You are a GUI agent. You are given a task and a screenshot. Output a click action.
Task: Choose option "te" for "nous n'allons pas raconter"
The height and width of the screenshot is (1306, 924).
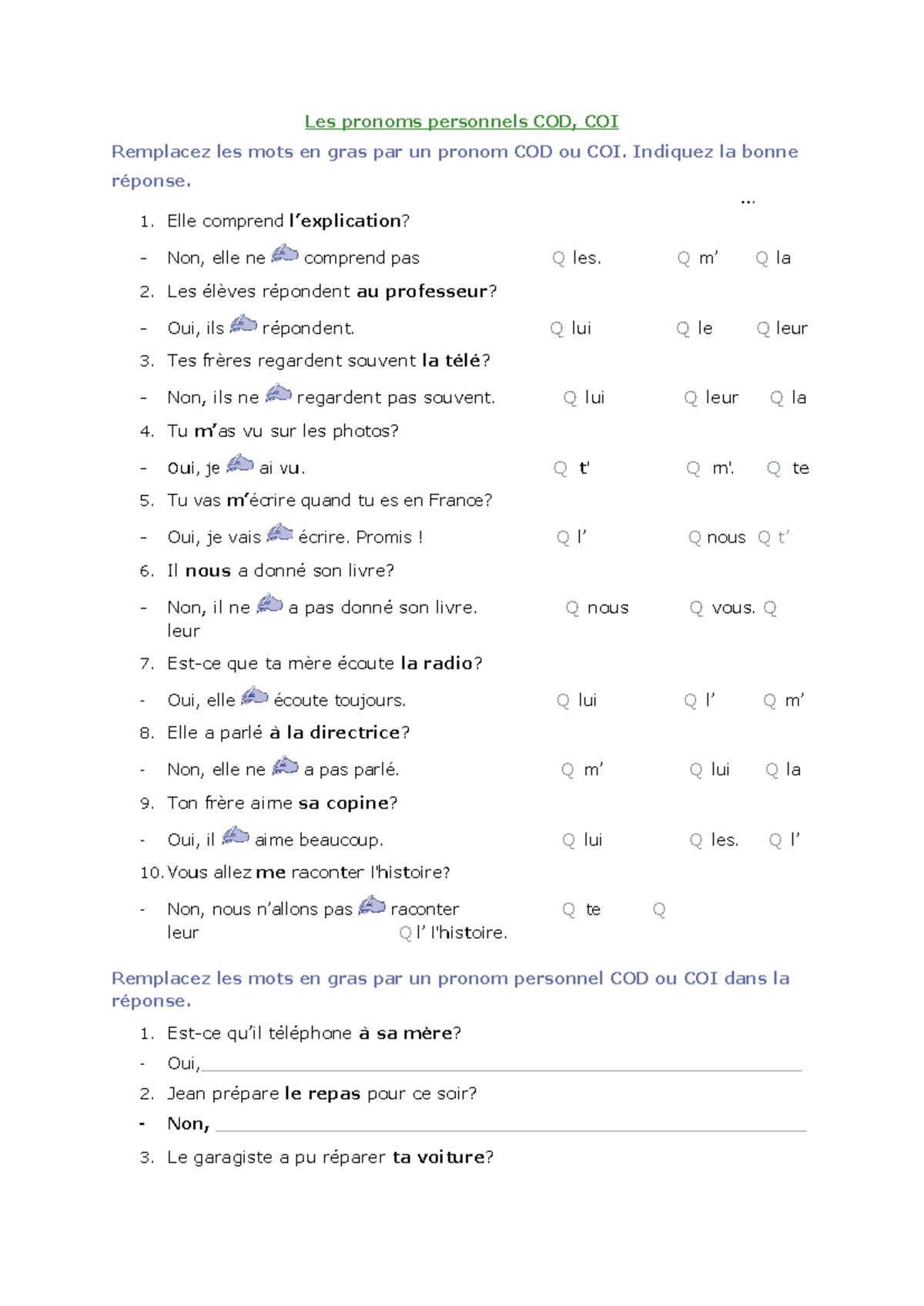569,910
